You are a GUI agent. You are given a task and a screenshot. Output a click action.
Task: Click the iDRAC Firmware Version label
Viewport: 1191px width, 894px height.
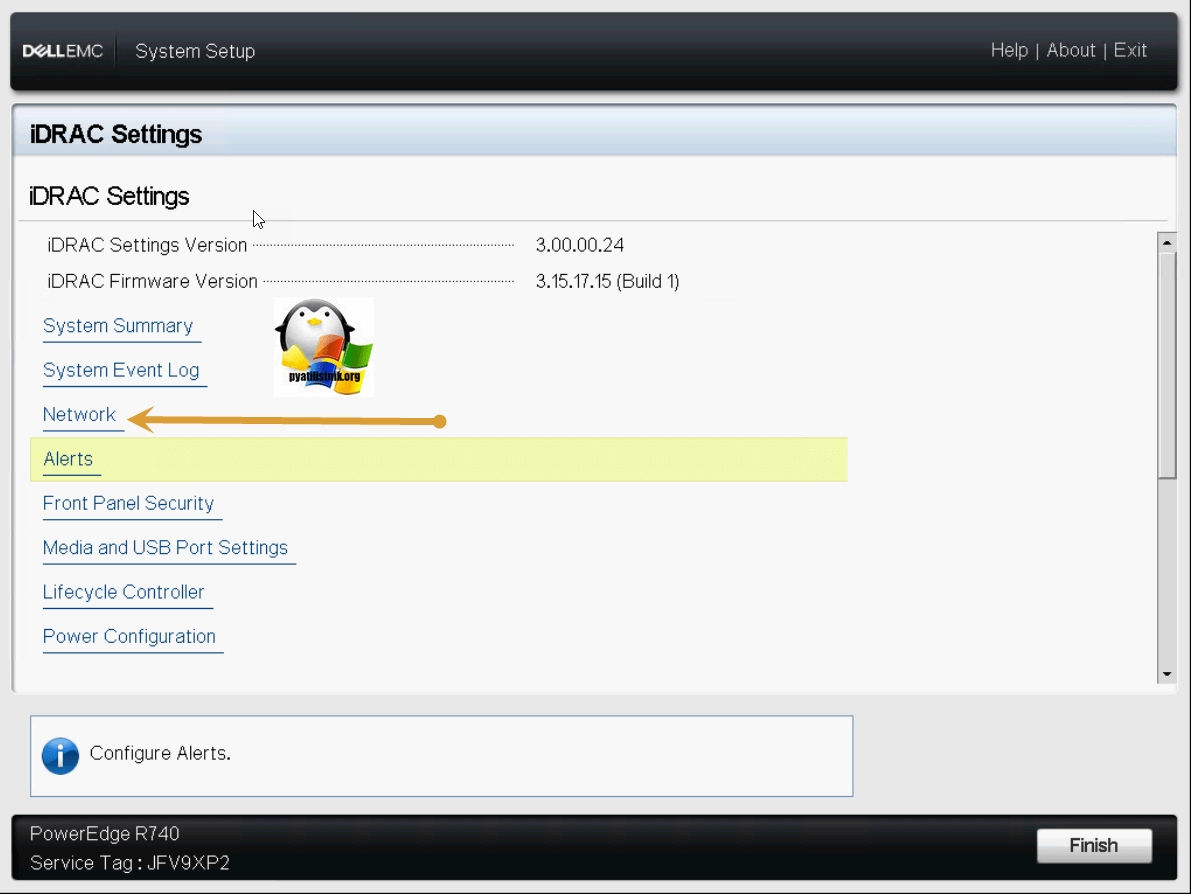point(153,282)
